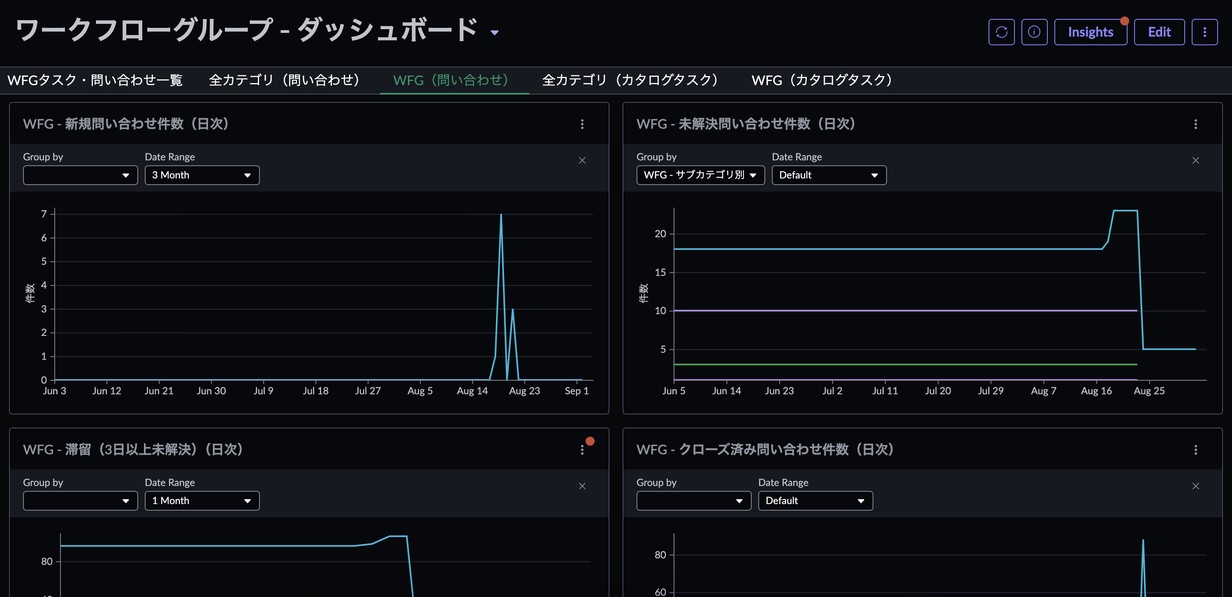Image resolution: width=1232 pixels, height=597 pixels.
Task: Open the 3 Month date range dropdown
Action: 202,175
